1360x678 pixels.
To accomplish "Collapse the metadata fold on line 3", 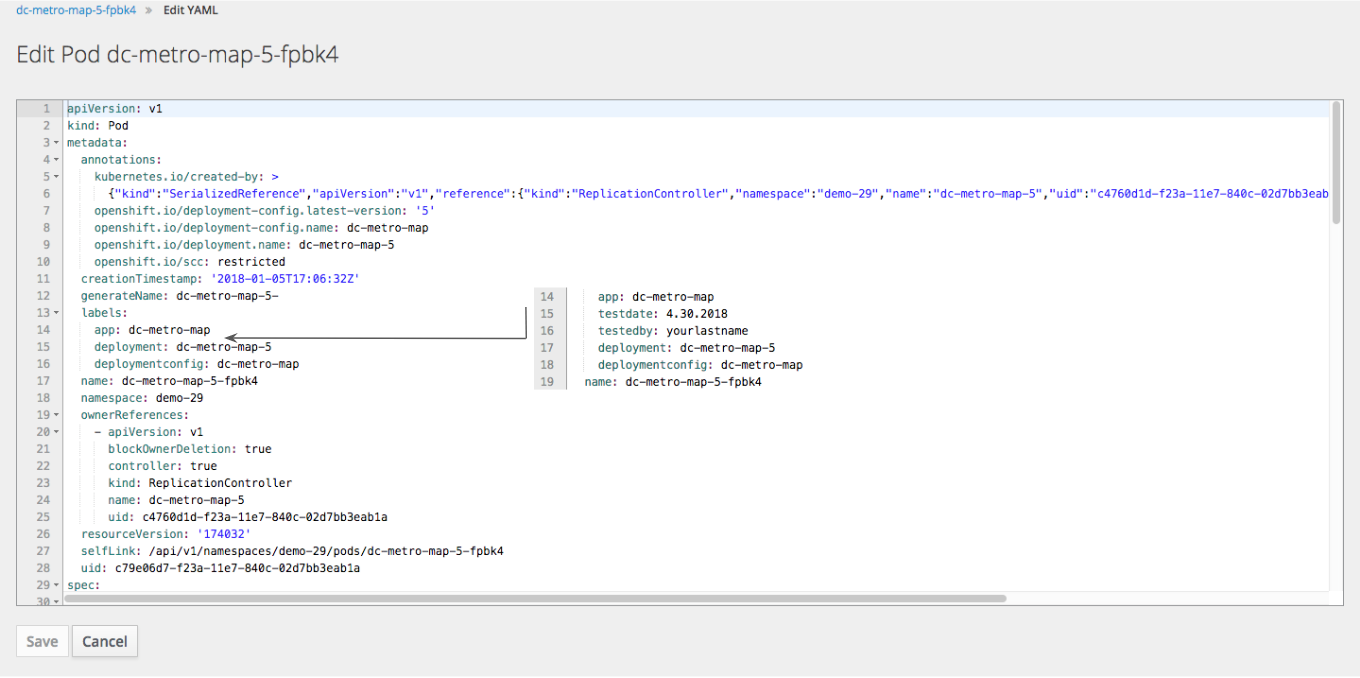I will point(56,143).
